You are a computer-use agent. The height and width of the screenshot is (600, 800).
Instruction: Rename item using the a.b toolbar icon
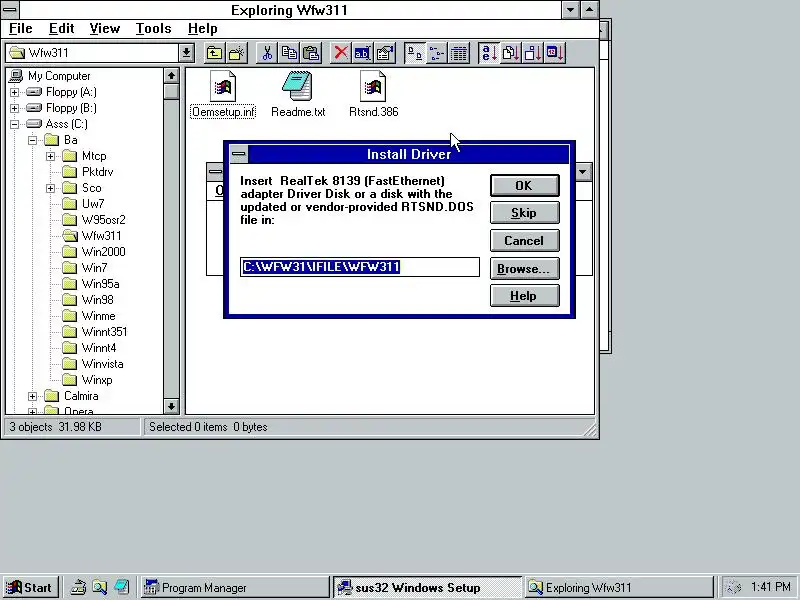click(x=363, y=53)
